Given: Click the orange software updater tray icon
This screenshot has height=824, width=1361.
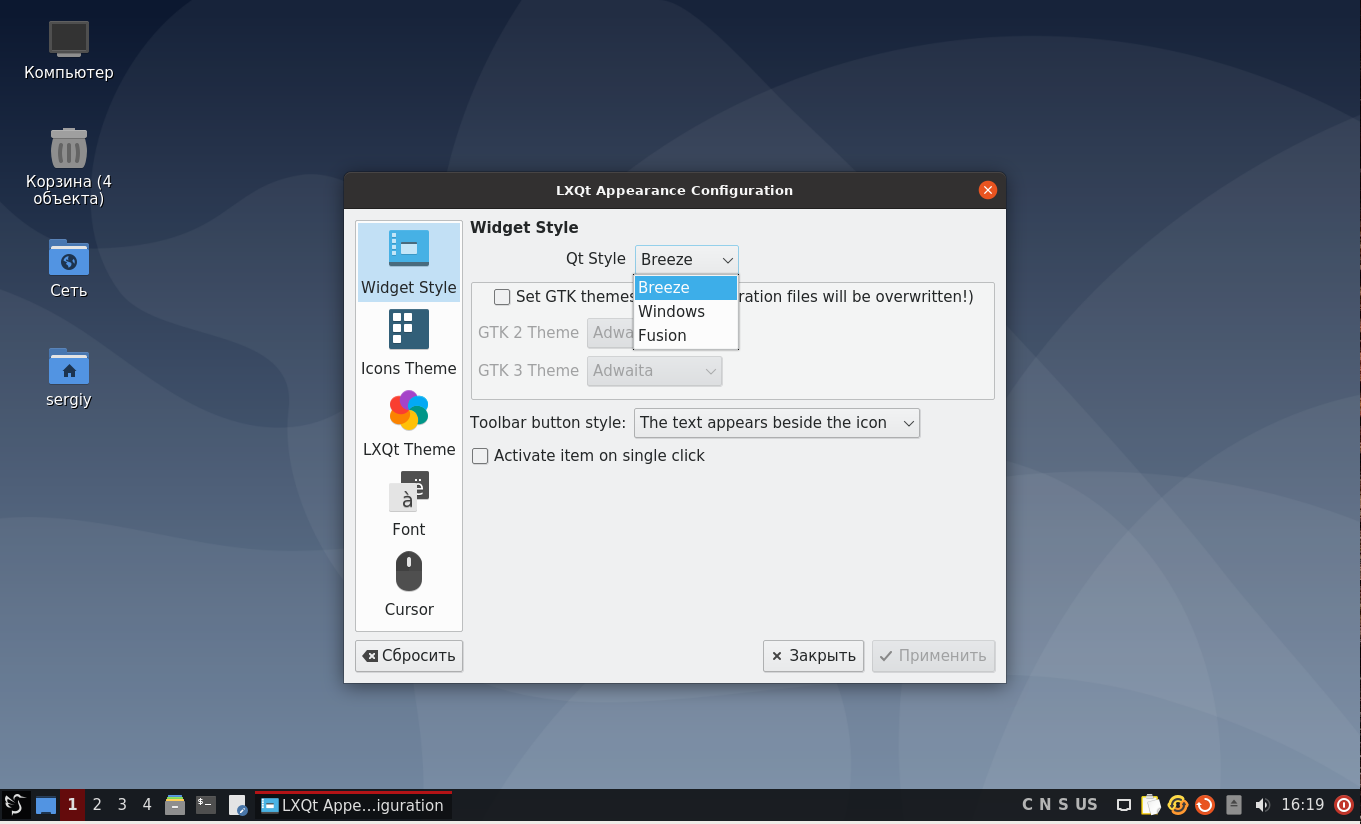Looking at the screenshot, I should pyautogui.click(x=1205, y=805).
